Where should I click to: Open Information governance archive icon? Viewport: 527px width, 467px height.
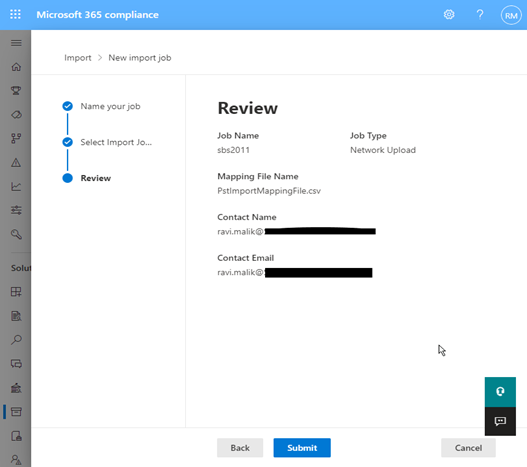coord(16,412)
